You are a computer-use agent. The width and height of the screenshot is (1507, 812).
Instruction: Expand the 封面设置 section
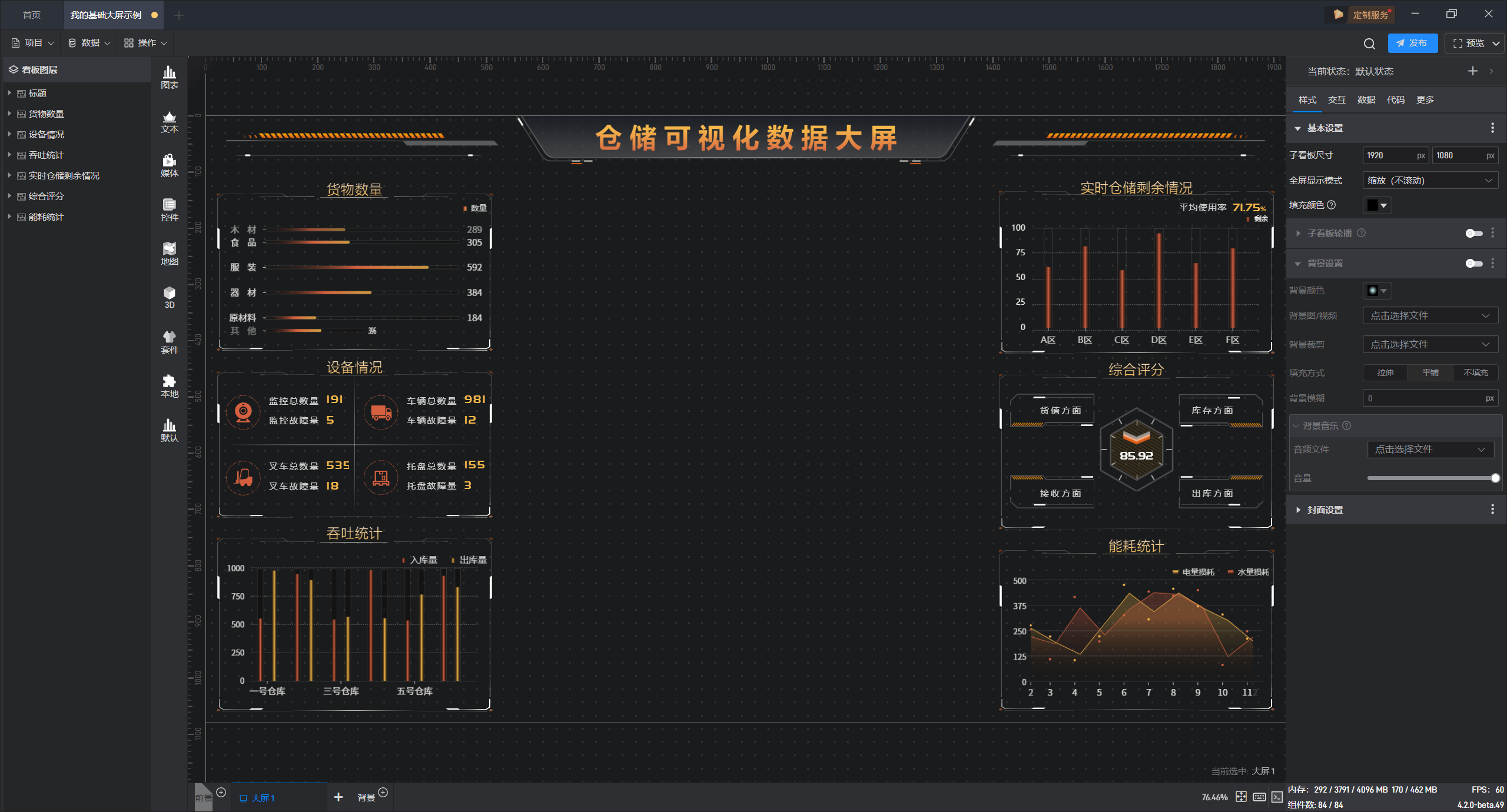click(1298, 510)
